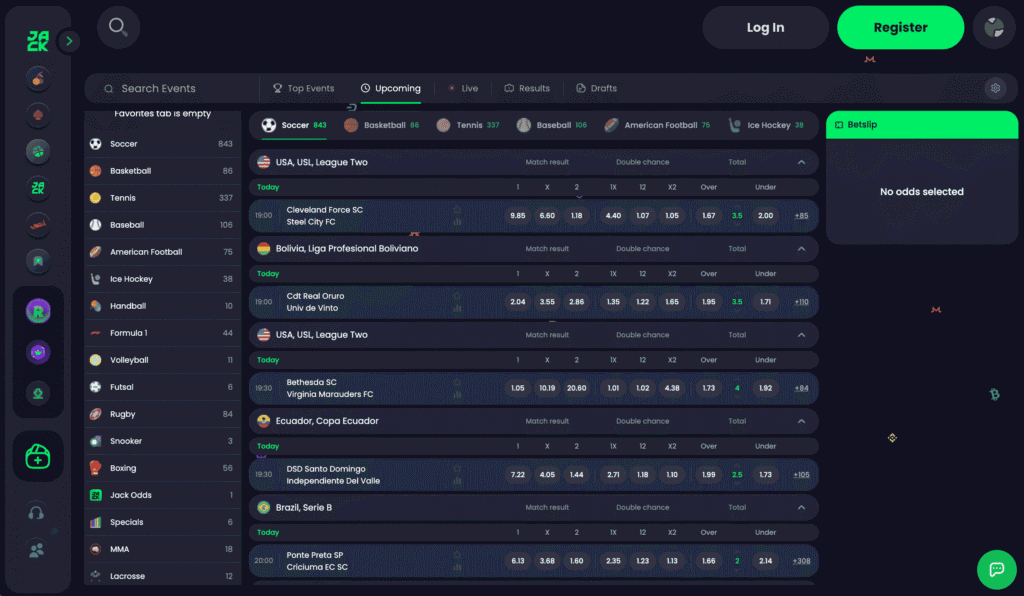Select Basketball 86 in sport strip
Screen dimensions: 1024x596
[x=382, y=125]
